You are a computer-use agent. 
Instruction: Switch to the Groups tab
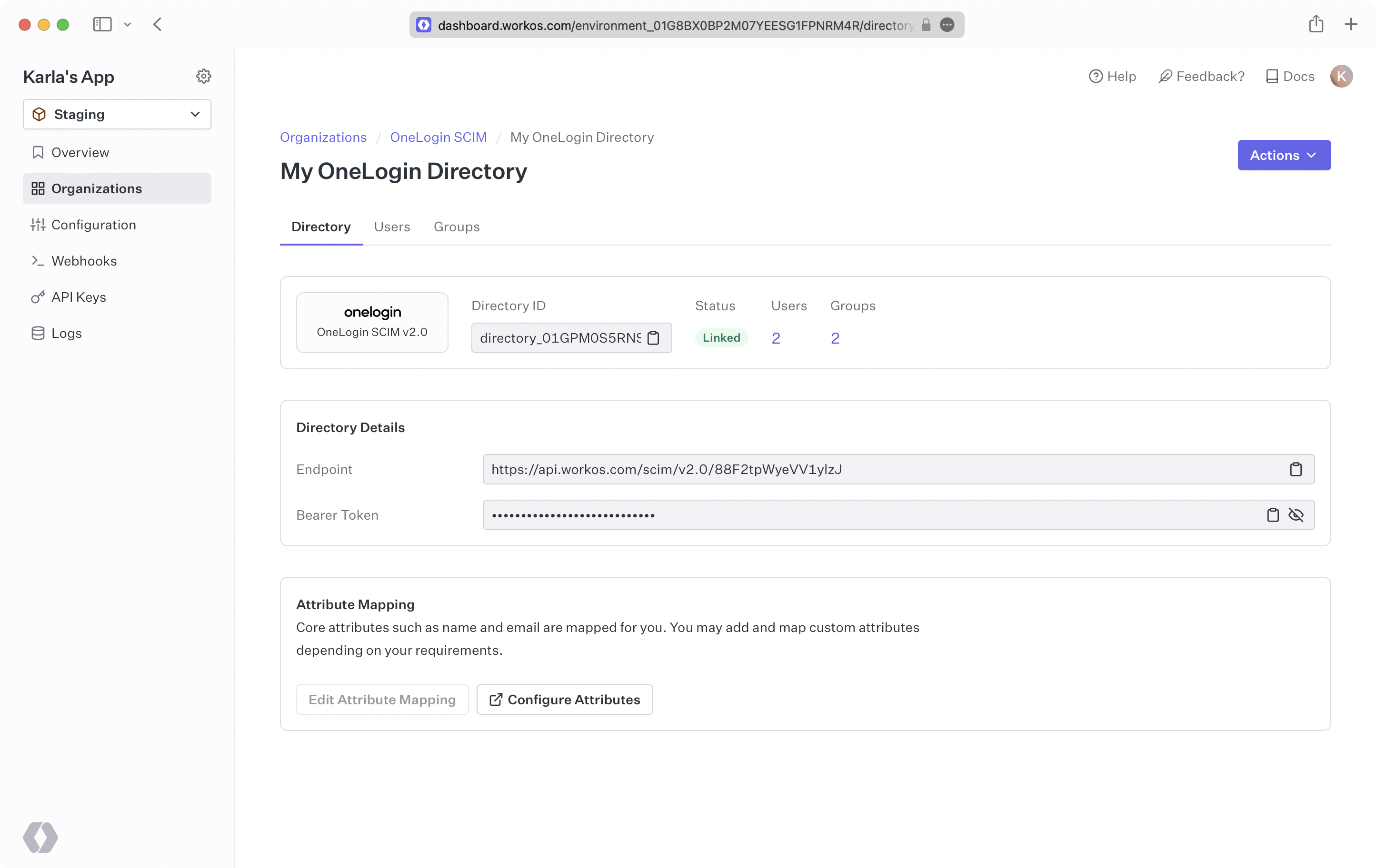tap(456, 227)
